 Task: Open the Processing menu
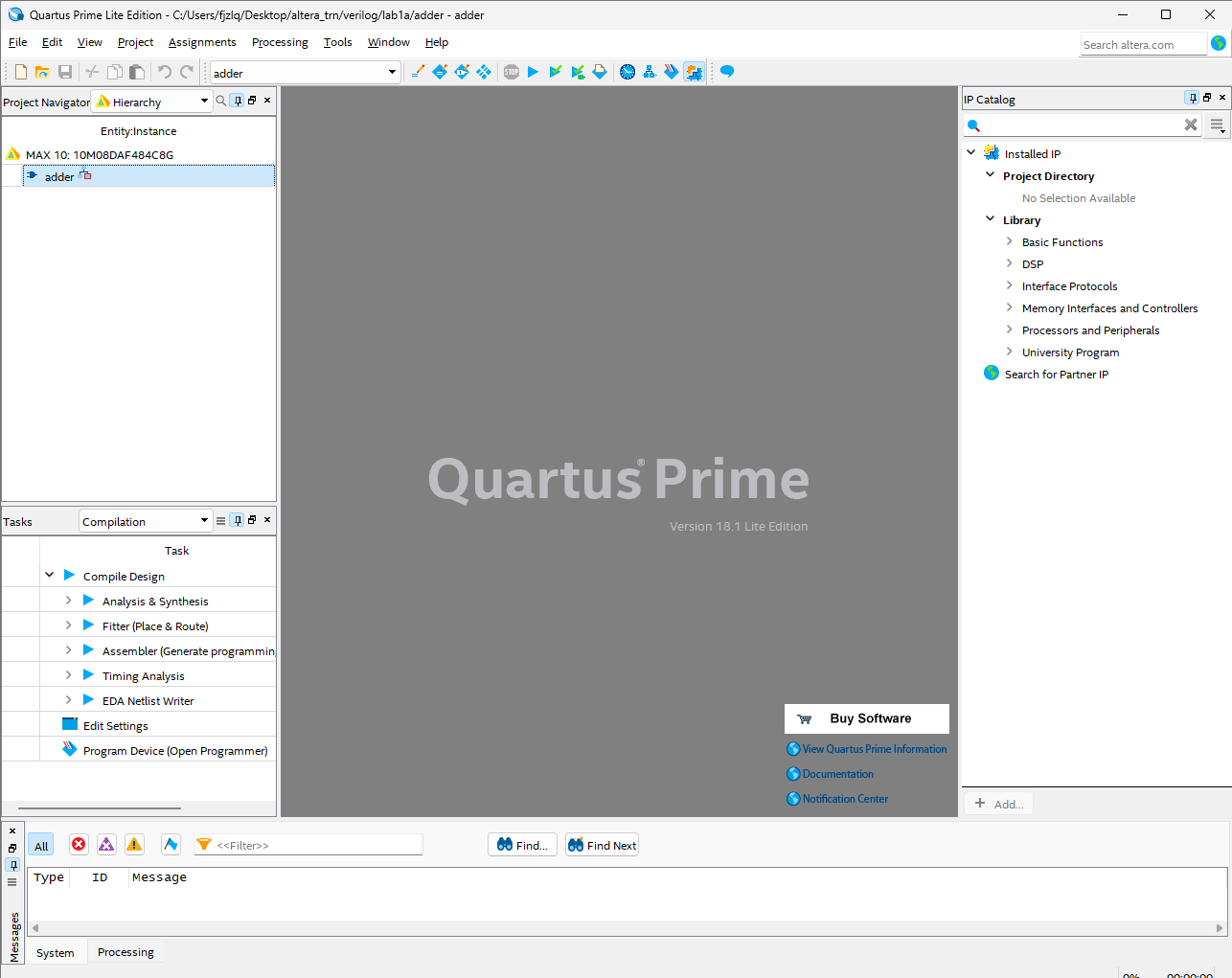280,42
